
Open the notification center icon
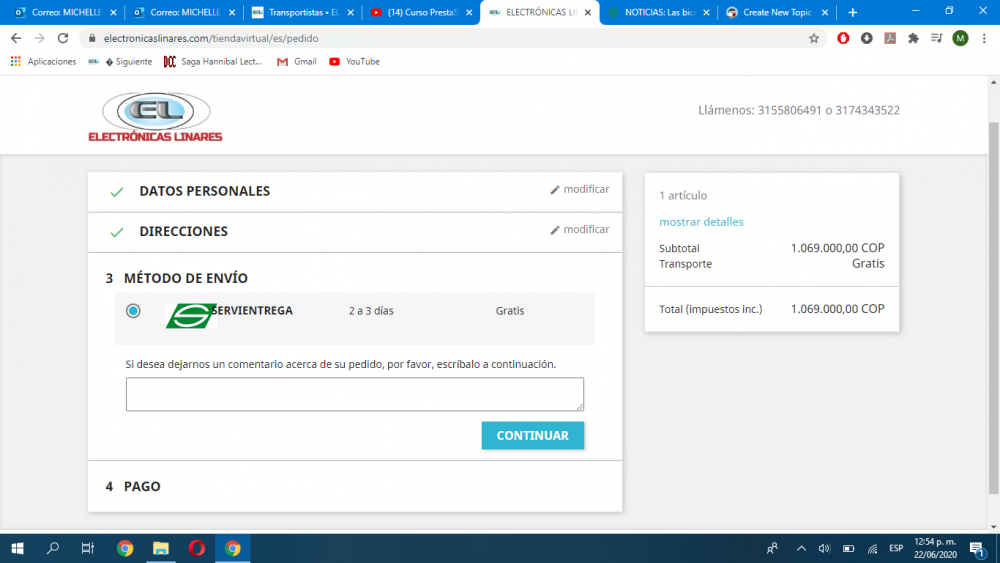[977, 548]
